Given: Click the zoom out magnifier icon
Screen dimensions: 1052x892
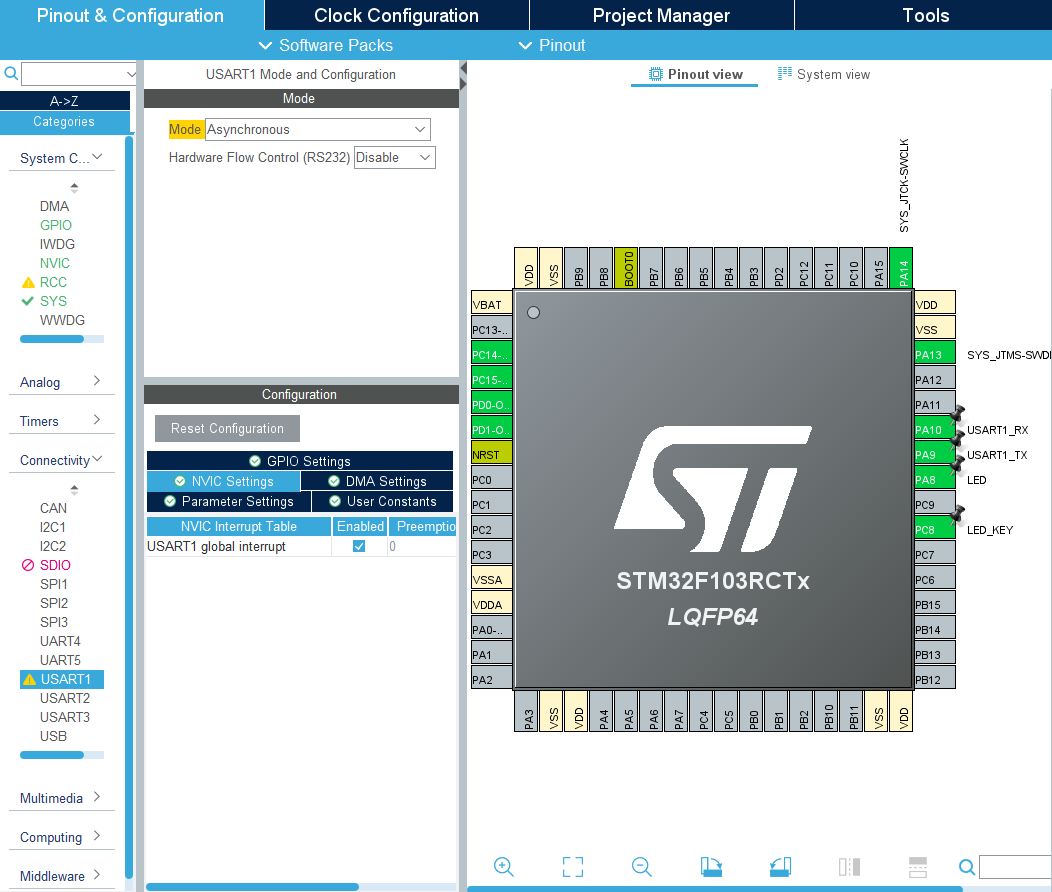Looking at the screenshot, I should pyautogui.click(x=641, y=867).
